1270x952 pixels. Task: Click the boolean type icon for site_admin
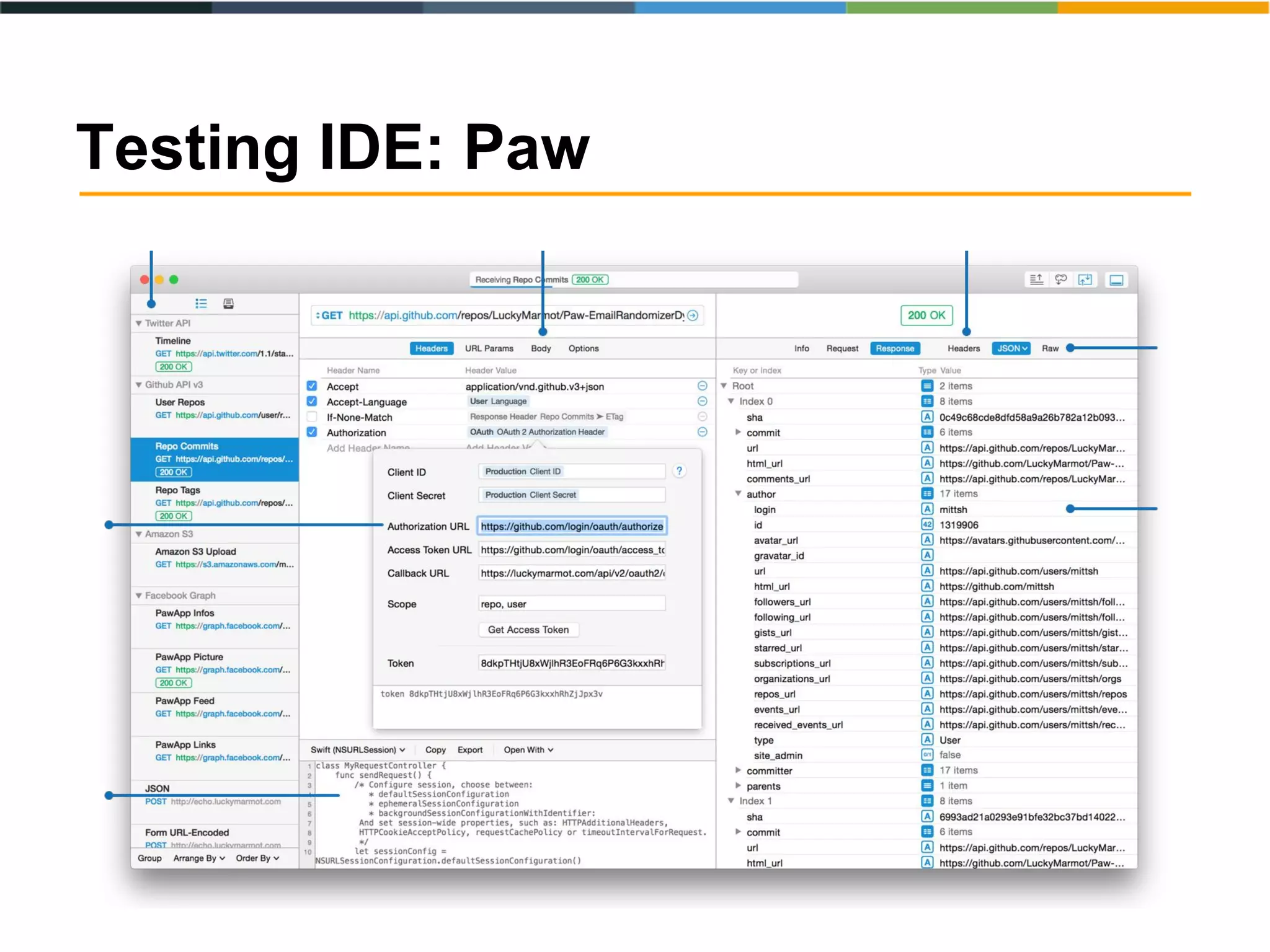pos(927,755)
